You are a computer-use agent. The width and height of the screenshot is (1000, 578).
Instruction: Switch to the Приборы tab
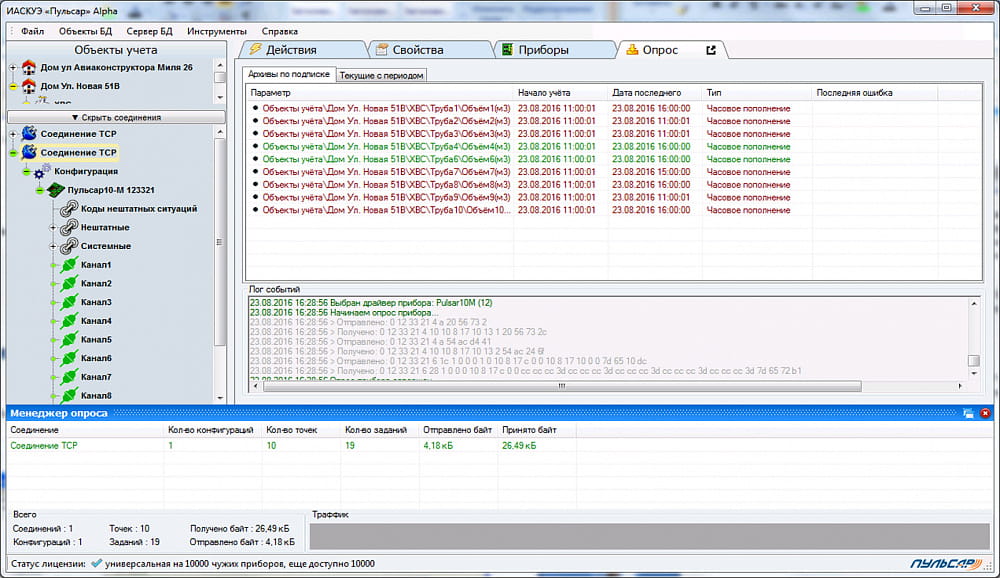pos(543,50)
